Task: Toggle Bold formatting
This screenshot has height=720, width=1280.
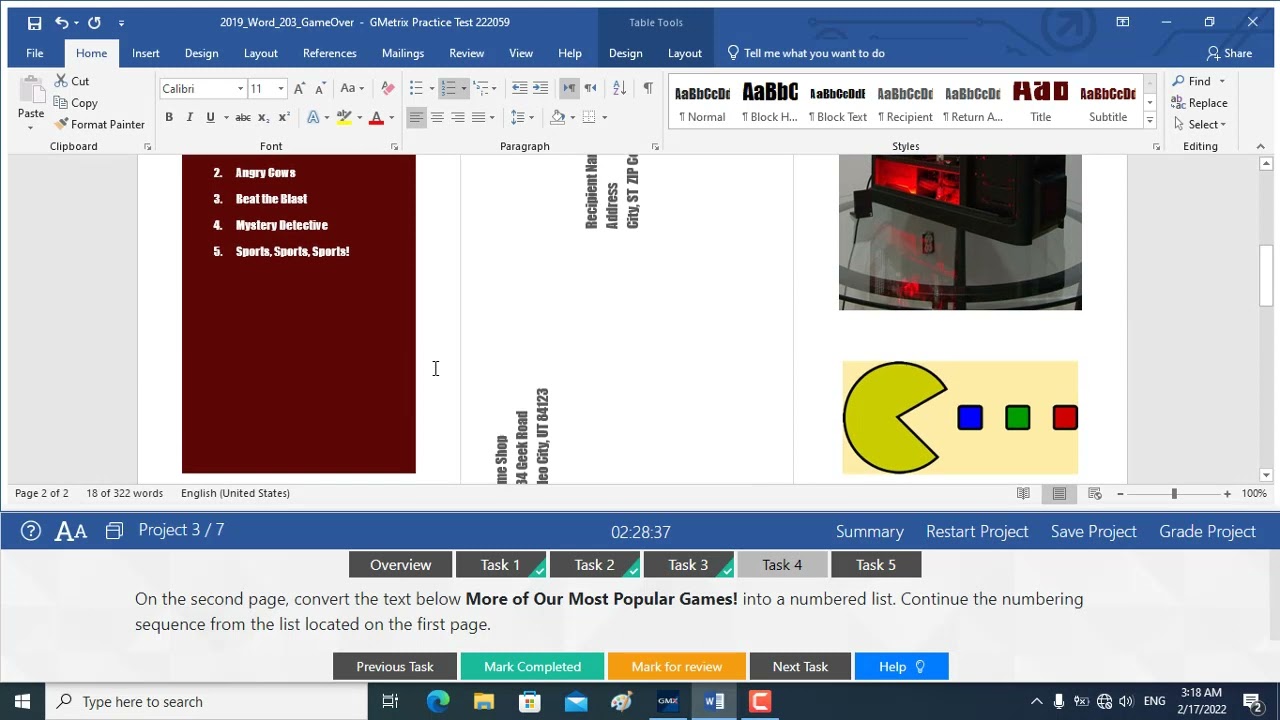Action: point(169,117)
